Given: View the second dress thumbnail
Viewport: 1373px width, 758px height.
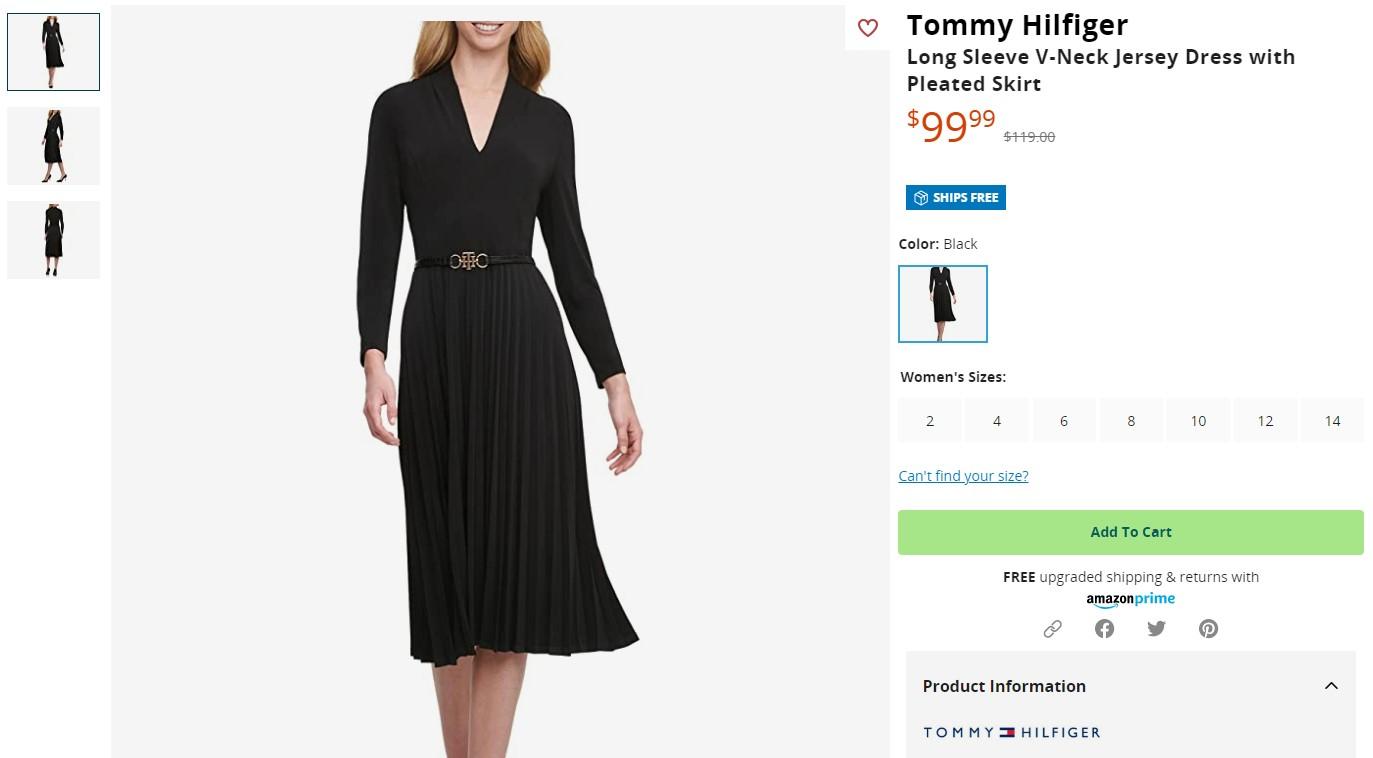Looking at the screenshot, I should (x=54, y=146).
